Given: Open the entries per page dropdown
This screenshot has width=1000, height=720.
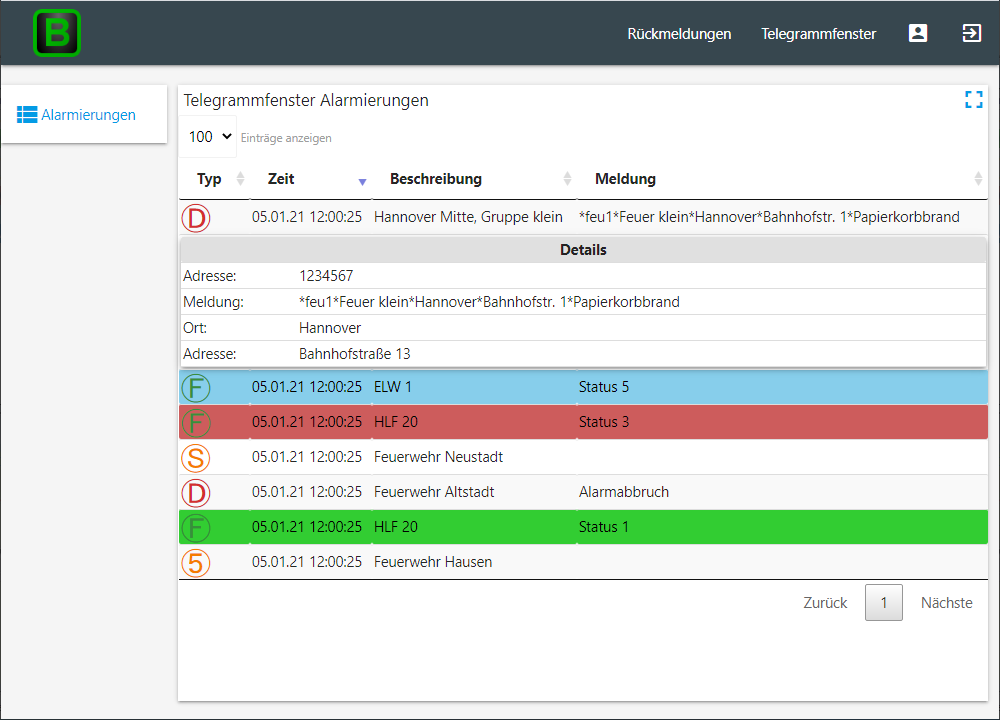Looking at the screenshot, I should pos(209,137).
